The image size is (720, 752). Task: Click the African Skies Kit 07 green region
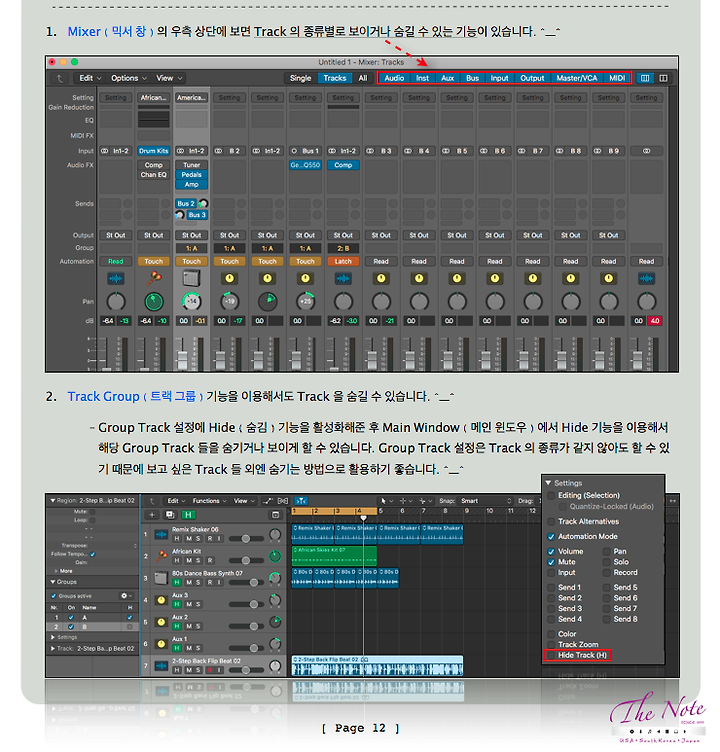(334, 556)
